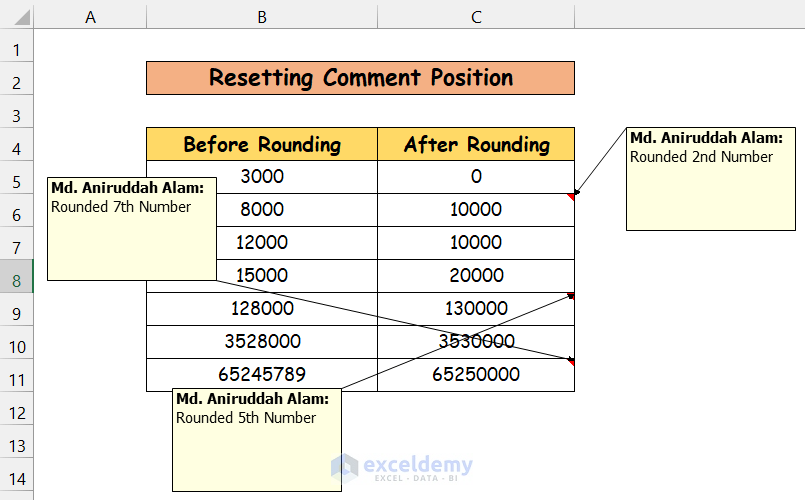
Task: Click the Rounded 5th Number comment box
Action: click(x=257, y=440)
